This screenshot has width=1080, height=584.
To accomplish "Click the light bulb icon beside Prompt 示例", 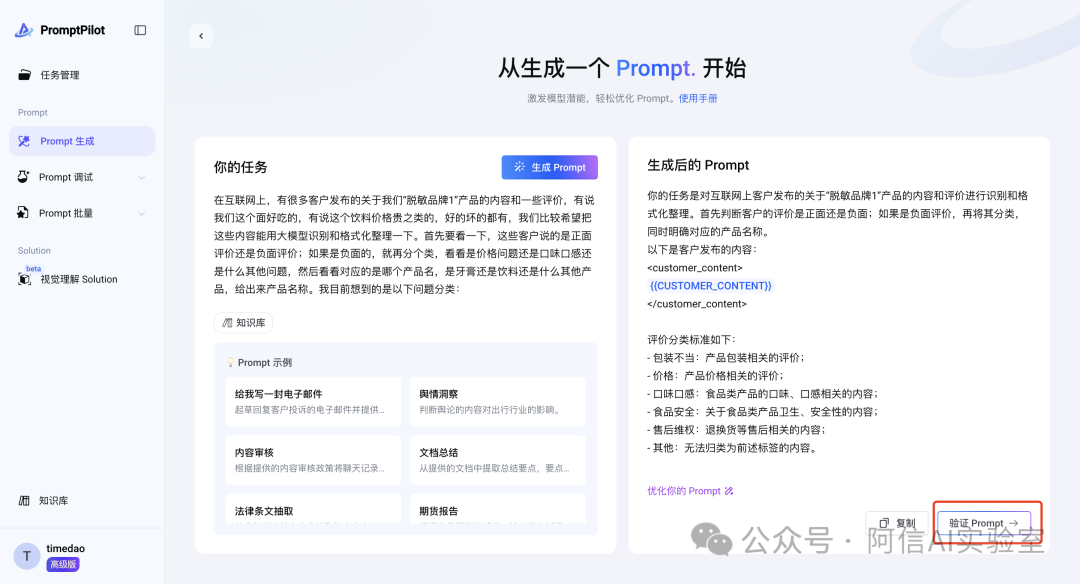I will point(230,362).
